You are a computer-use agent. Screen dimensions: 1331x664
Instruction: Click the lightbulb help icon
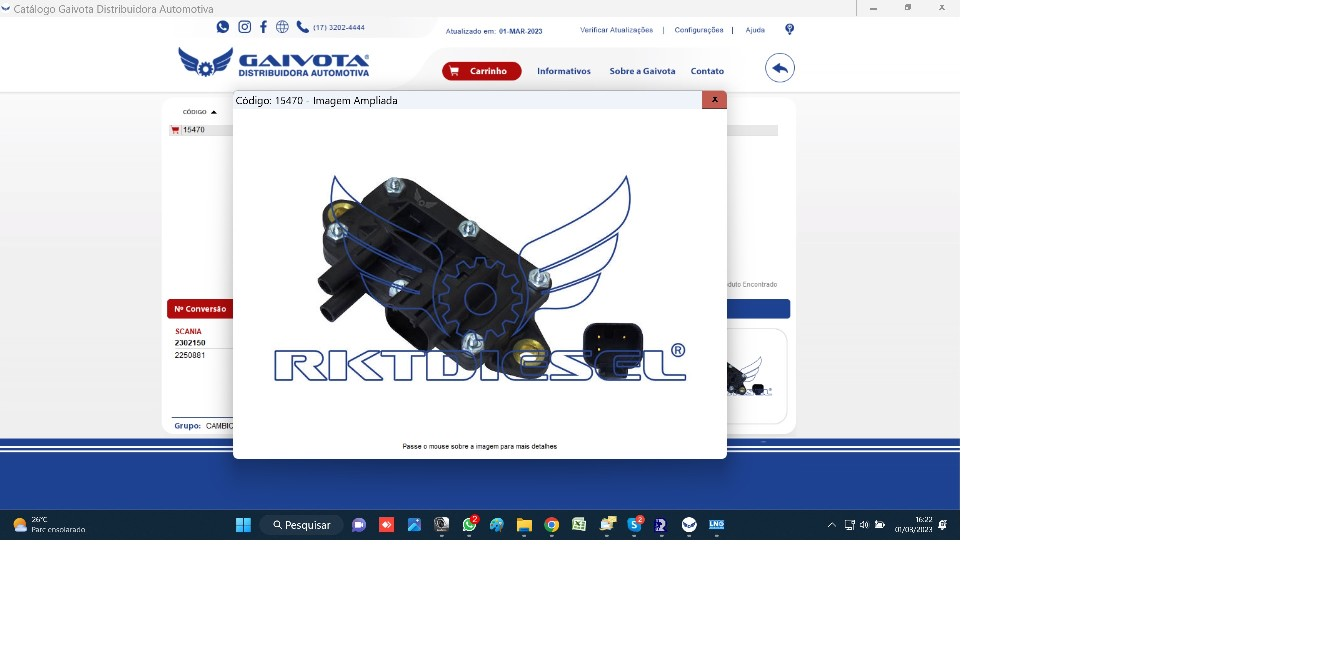[789, 30]
